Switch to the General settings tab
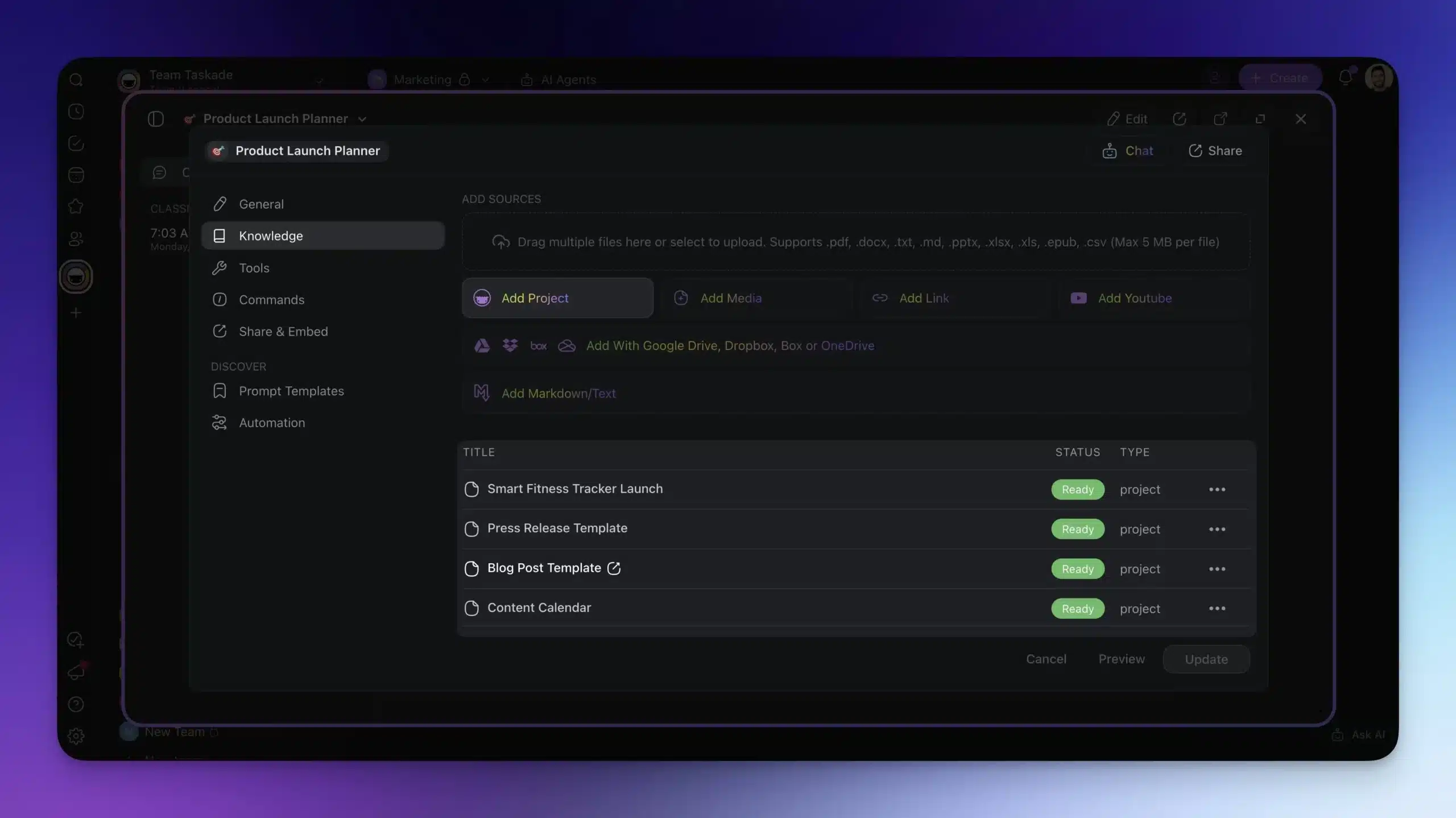 click(262, 204)
